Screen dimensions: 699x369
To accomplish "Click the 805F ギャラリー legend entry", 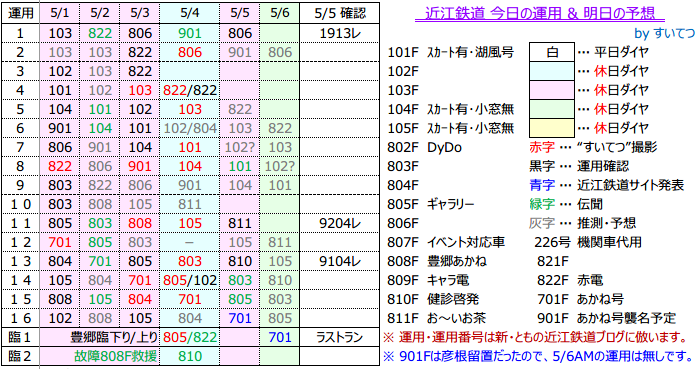I will coord(431,205).
